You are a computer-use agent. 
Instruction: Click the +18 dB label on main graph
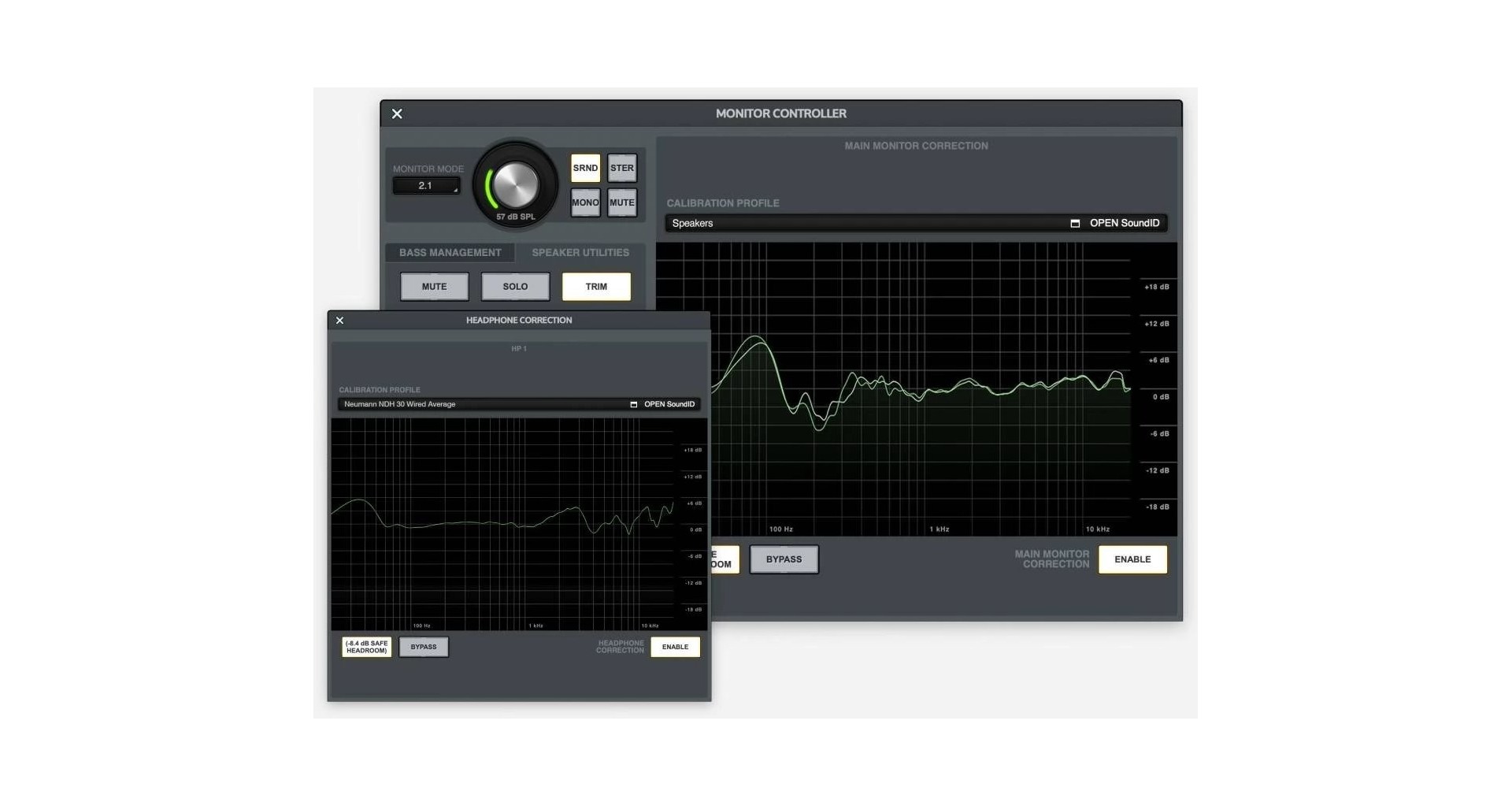pos(1156,288)
